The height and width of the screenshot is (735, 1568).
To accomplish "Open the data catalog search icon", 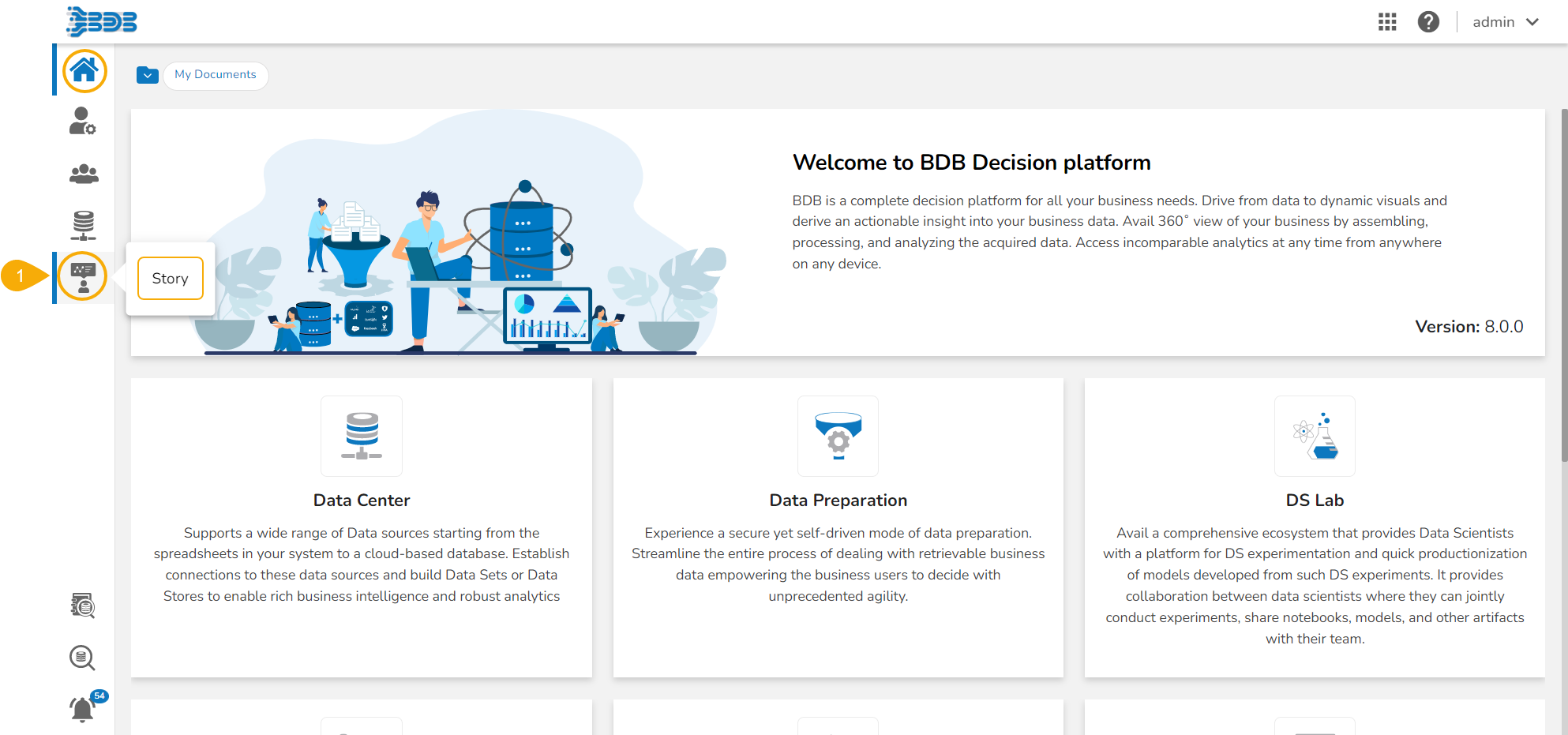I will pos(83,606).
